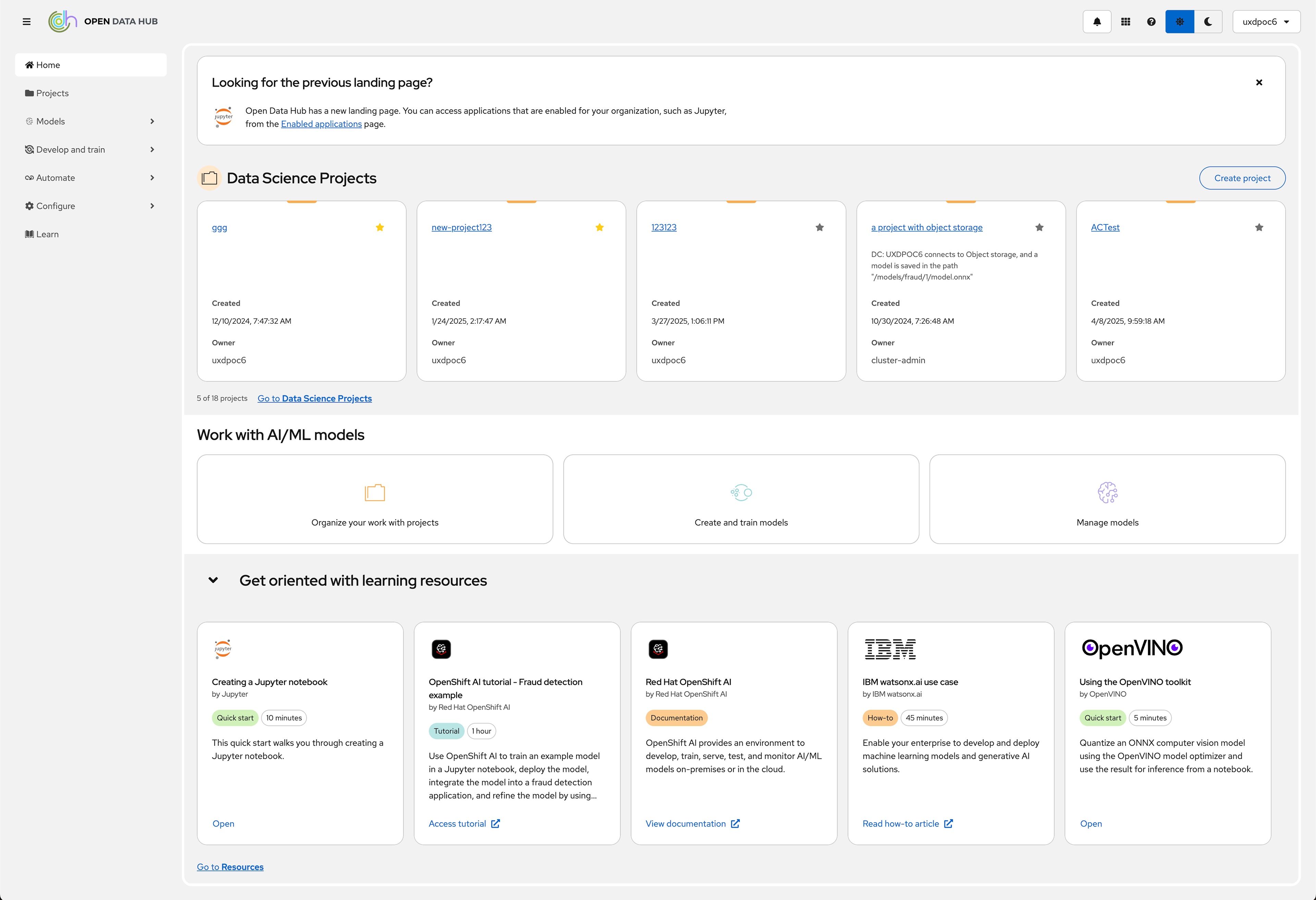Click the Open Data Hub logo
This screenshot has width=1316, height=900.
(103, 22)
